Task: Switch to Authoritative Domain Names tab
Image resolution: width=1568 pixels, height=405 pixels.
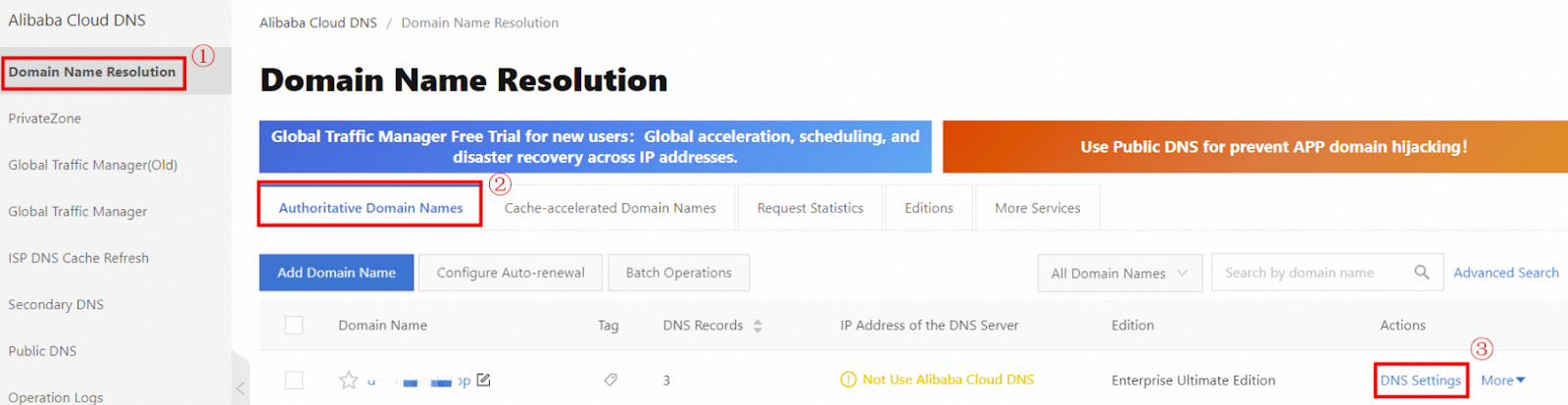Action: coord(370,208)
